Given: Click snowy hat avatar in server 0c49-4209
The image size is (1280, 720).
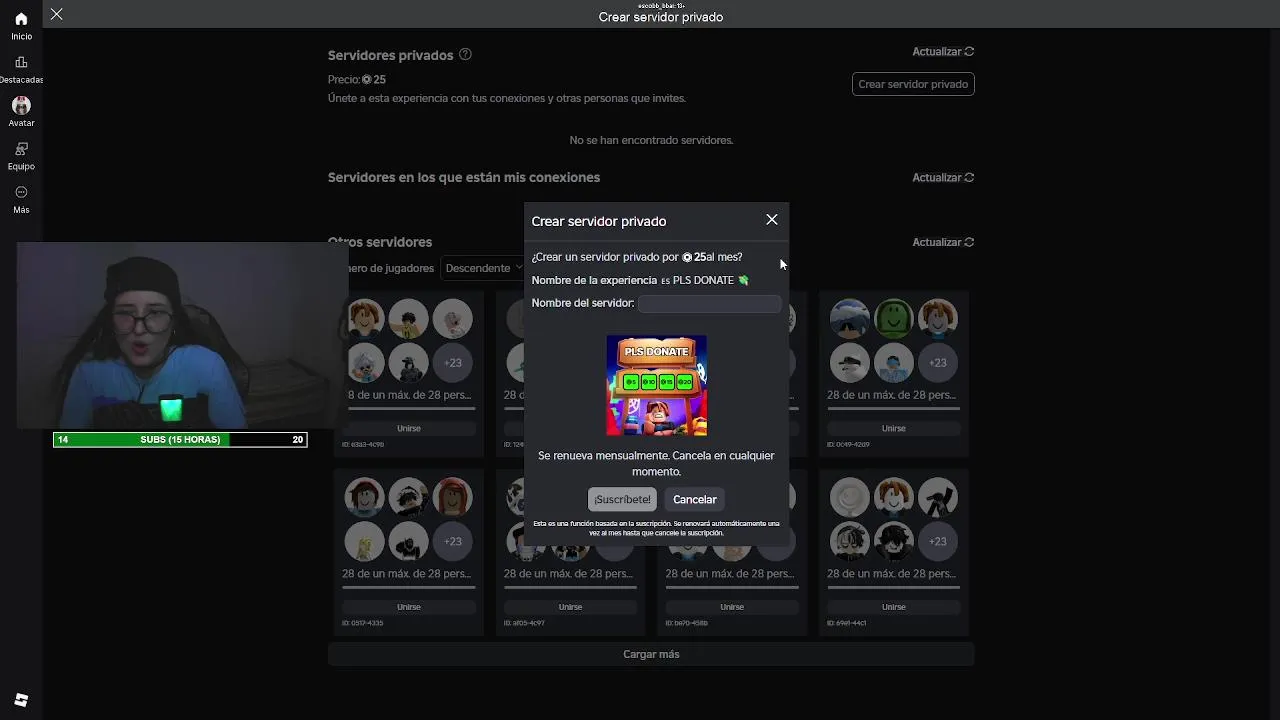Looking at the screenshot, I should pyautogui.click(x=850, y=319).
